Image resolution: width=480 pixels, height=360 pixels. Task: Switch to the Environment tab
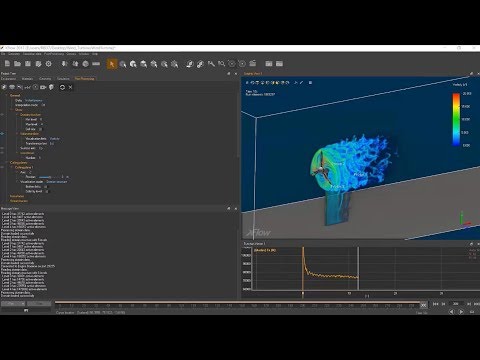9,79
